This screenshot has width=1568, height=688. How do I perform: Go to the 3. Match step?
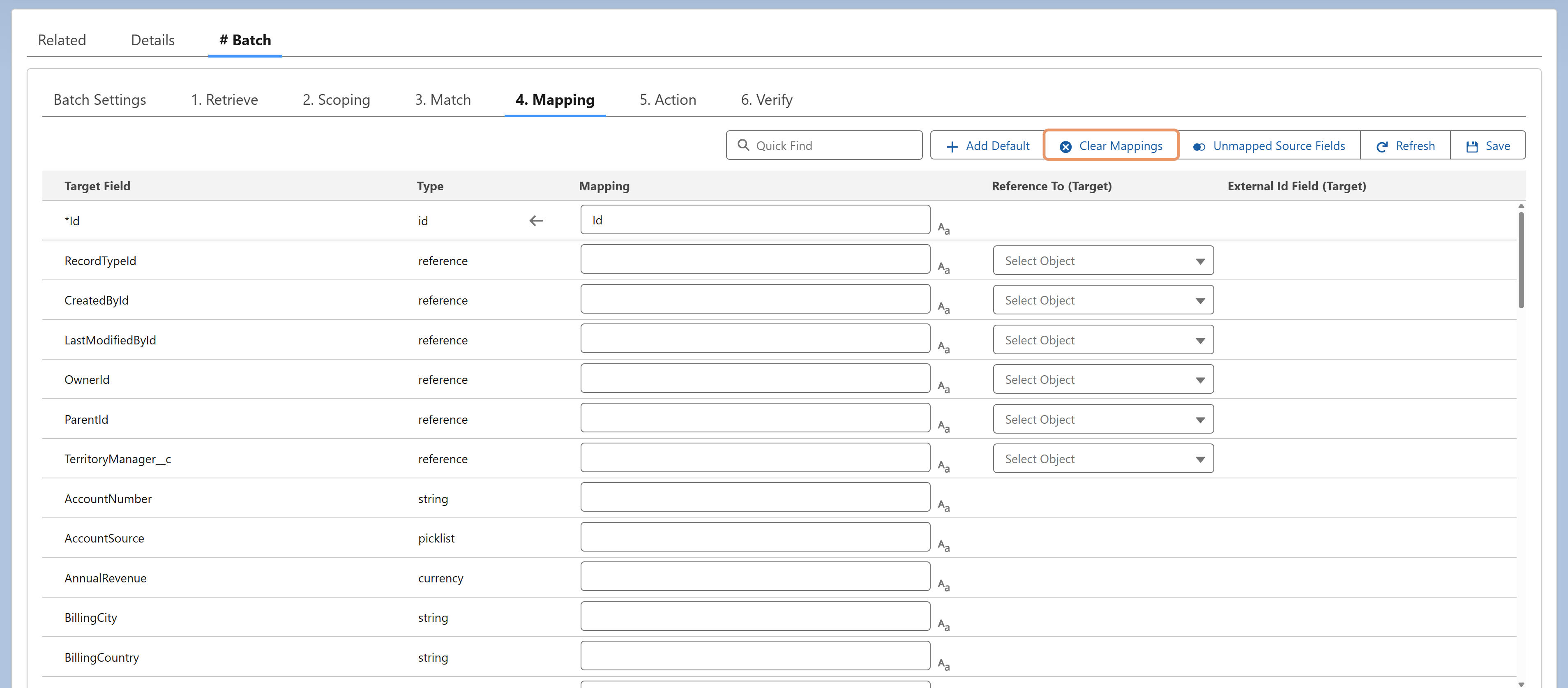[x=443, y=100]
